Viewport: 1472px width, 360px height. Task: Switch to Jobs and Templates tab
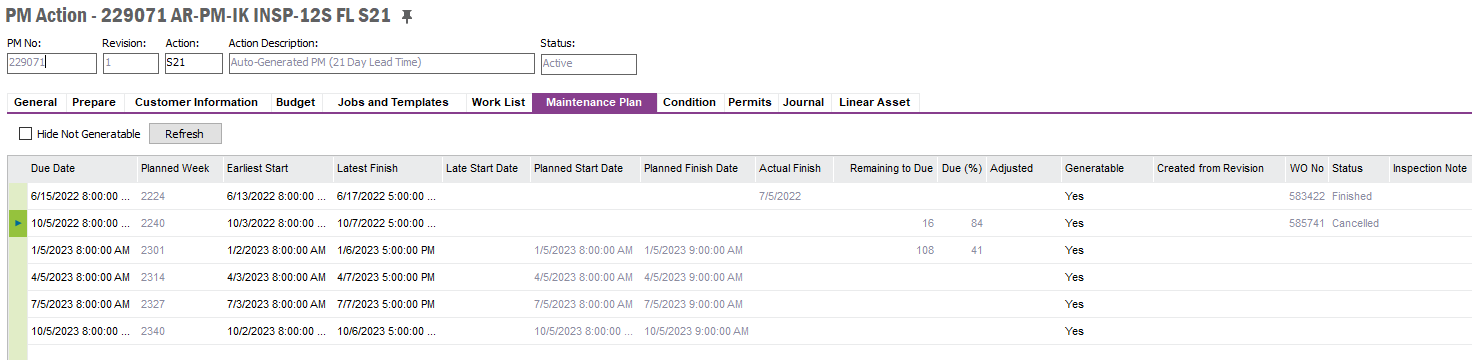tap(393, 102)
